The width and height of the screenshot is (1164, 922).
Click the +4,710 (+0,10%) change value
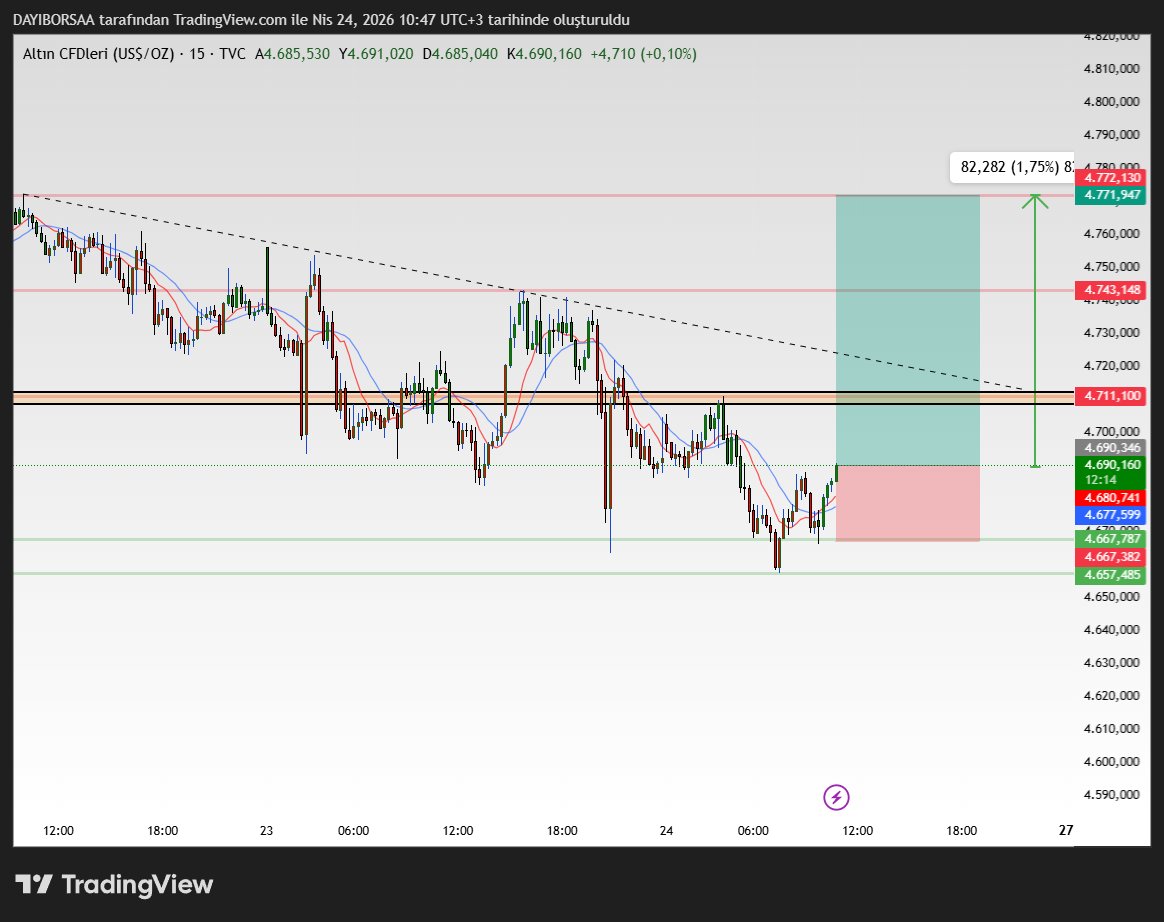tap(644, 53)
